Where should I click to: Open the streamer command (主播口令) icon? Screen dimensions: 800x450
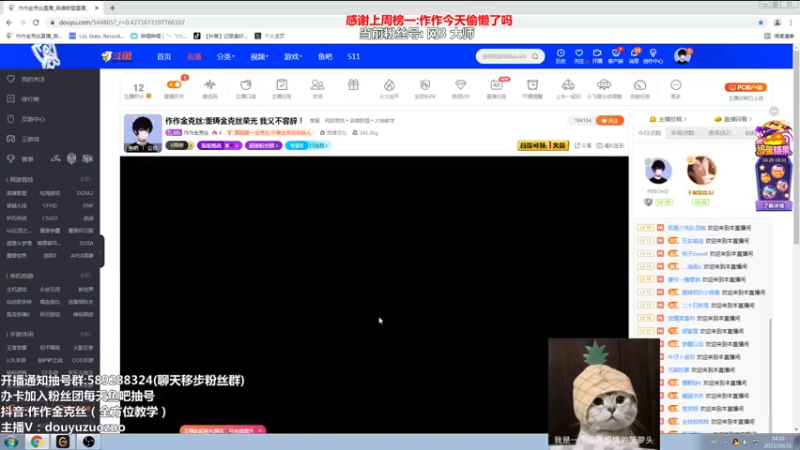[x=246, y=85]
